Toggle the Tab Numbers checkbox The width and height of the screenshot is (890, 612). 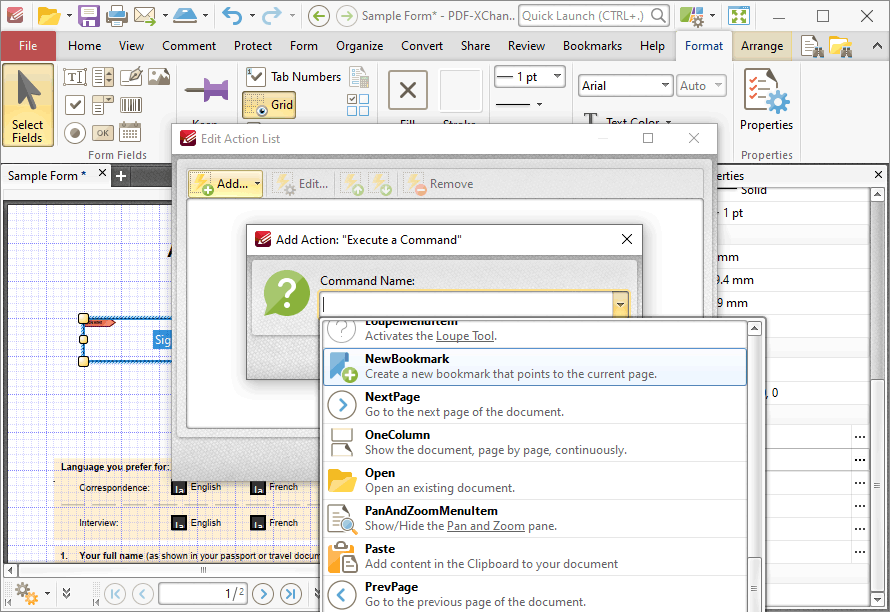click(x=255, y=77)
